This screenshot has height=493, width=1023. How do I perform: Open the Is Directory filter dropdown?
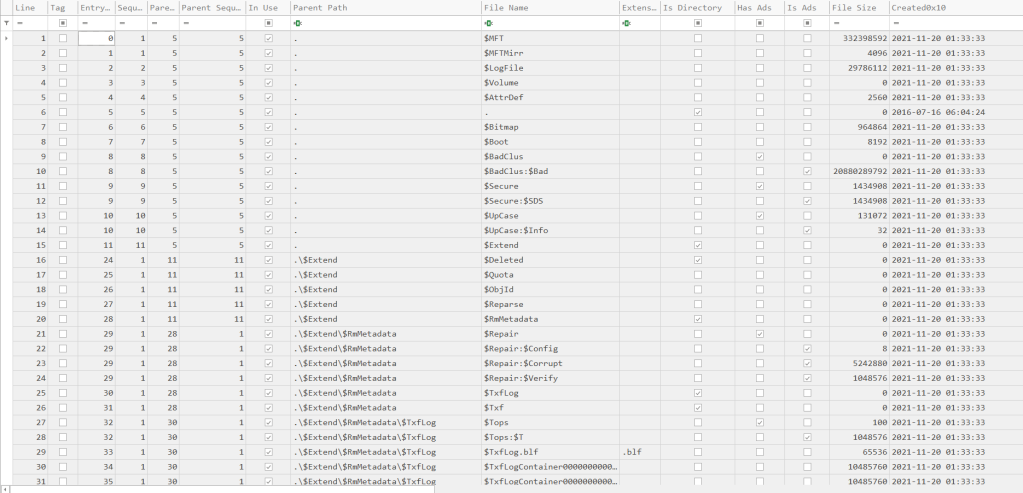(697, 23)
